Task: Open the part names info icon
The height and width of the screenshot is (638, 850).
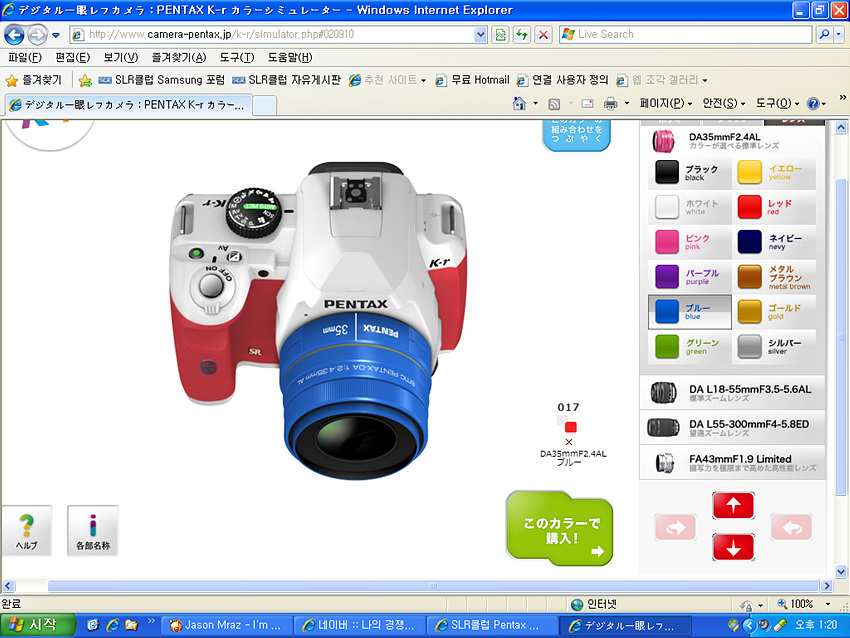Action: pos(93,530)
